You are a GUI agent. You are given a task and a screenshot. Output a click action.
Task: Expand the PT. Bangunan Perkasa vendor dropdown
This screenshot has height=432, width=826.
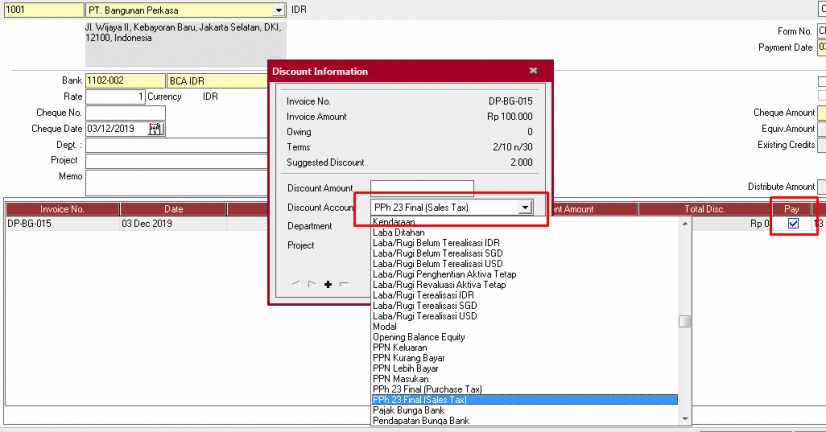(278, 10)
